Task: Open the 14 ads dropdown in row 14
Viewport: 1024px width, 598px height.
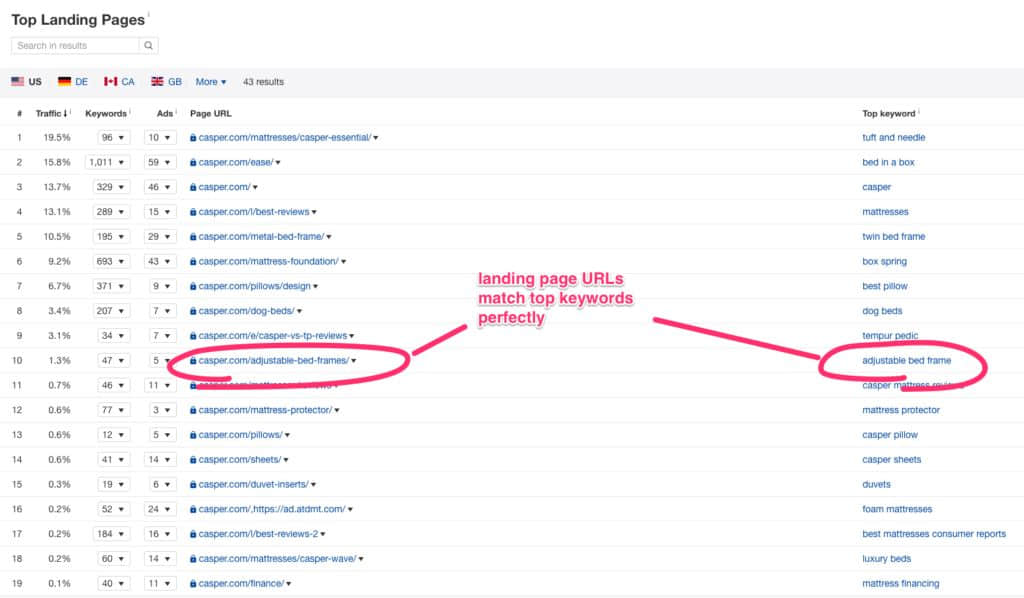Action: tap(160, 460)
